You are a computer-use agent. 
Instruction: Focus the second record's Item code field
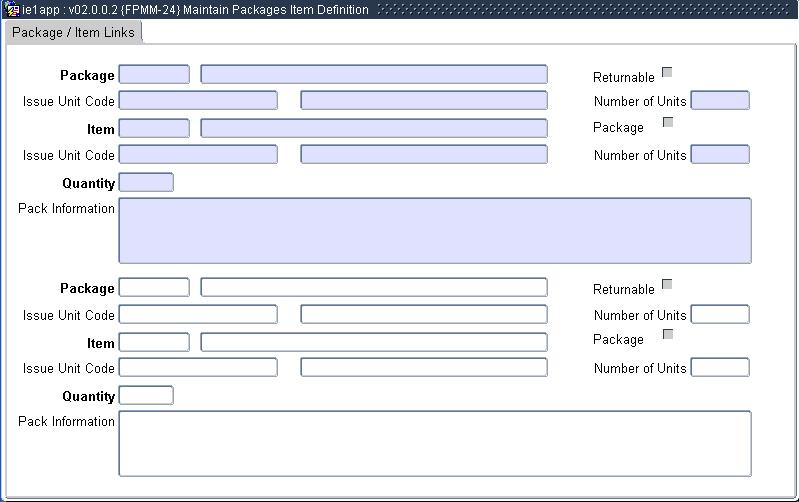point(154,342)
